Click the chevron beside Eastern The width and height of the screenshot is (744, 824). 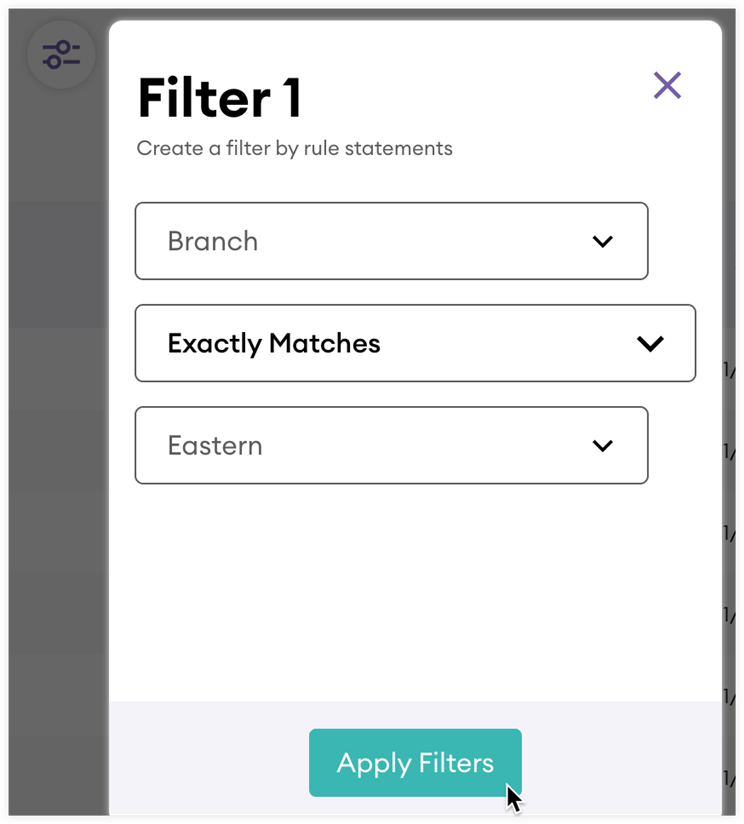point(602,446)
